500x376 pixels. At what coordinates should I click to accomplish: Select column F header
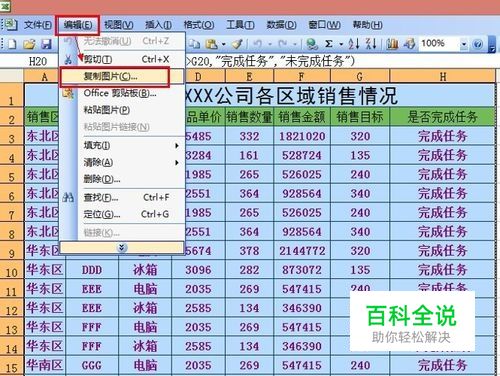302,77
